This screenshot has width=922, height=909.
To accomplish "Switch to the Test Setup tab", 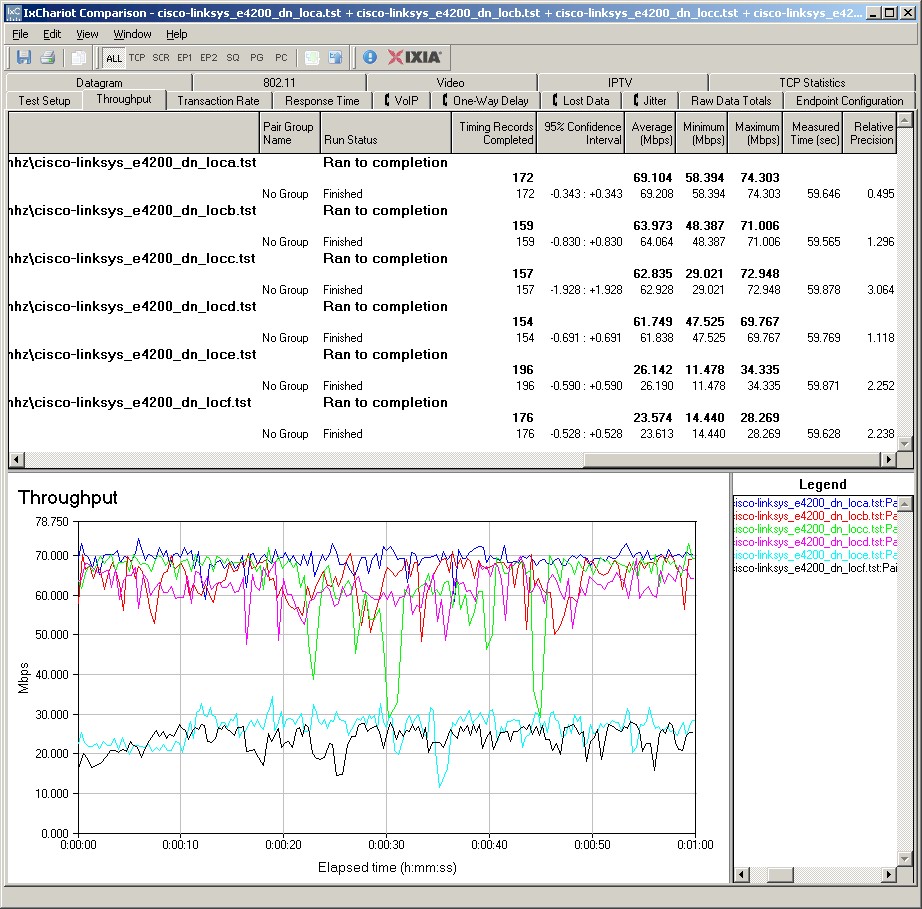I will pyautogui.click(x=44, y=101).
